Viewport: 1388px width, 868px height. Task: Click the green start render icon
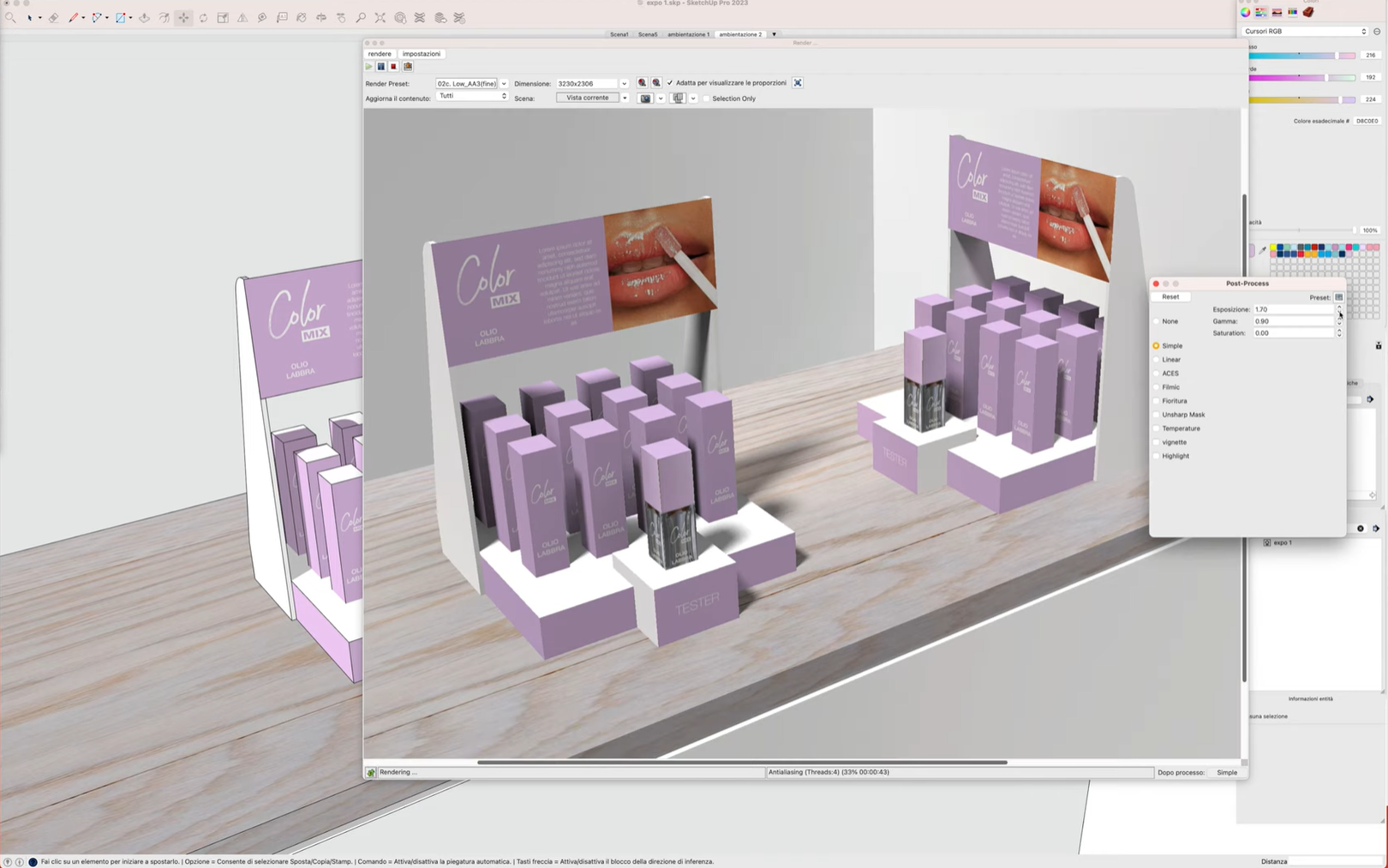point(369,67)
